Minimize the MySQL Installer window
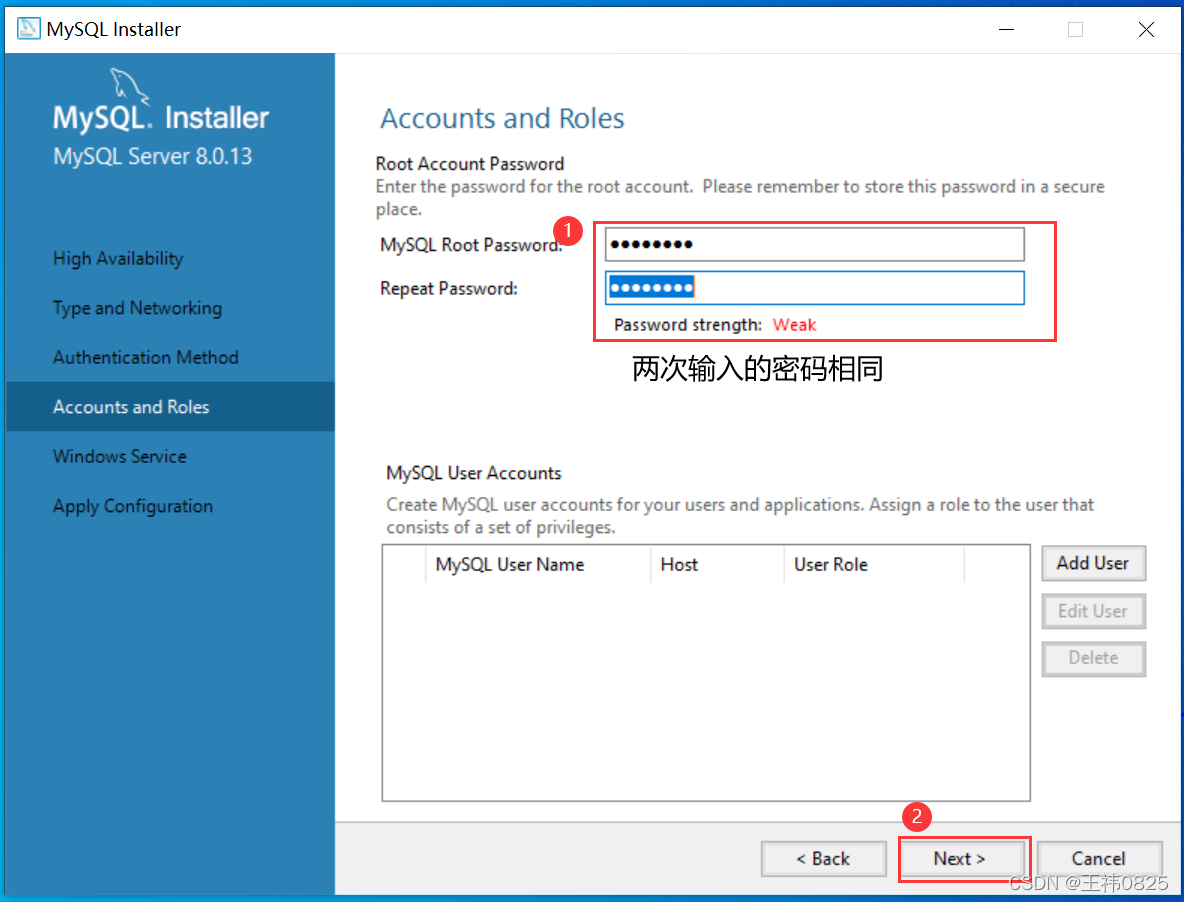 [1006, 29]
